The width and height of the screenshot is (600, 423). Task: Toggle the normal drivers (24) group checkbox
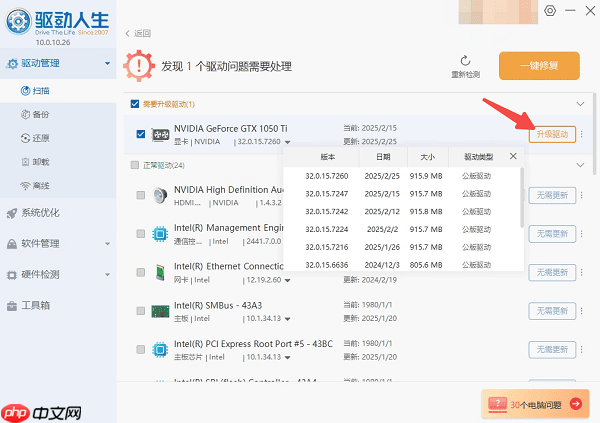pyautogui.click(x=135, y=165)
